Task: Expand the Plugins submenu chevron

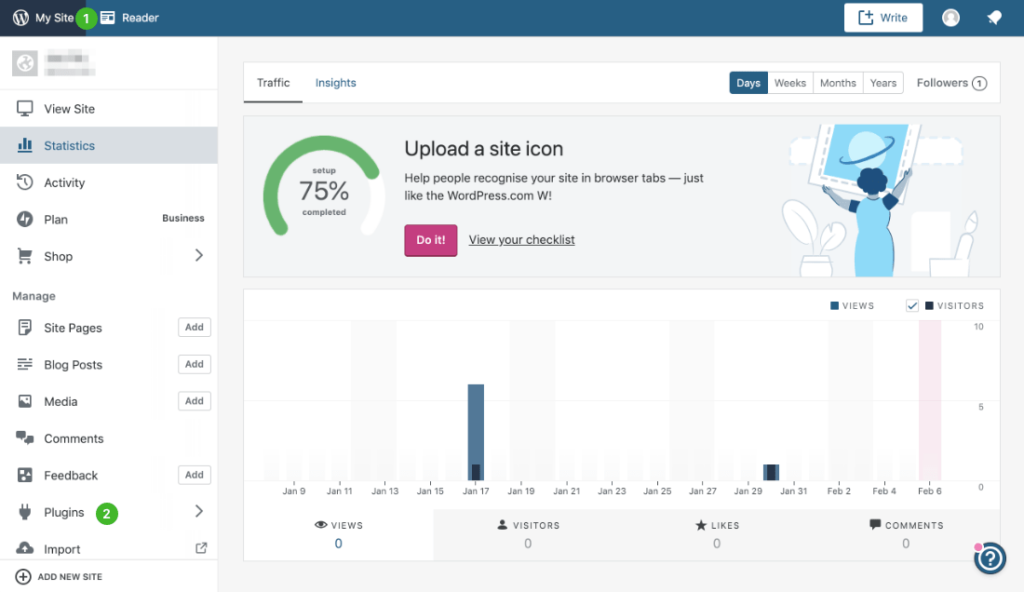Action: pyautogui.click(x=199, y=511)
